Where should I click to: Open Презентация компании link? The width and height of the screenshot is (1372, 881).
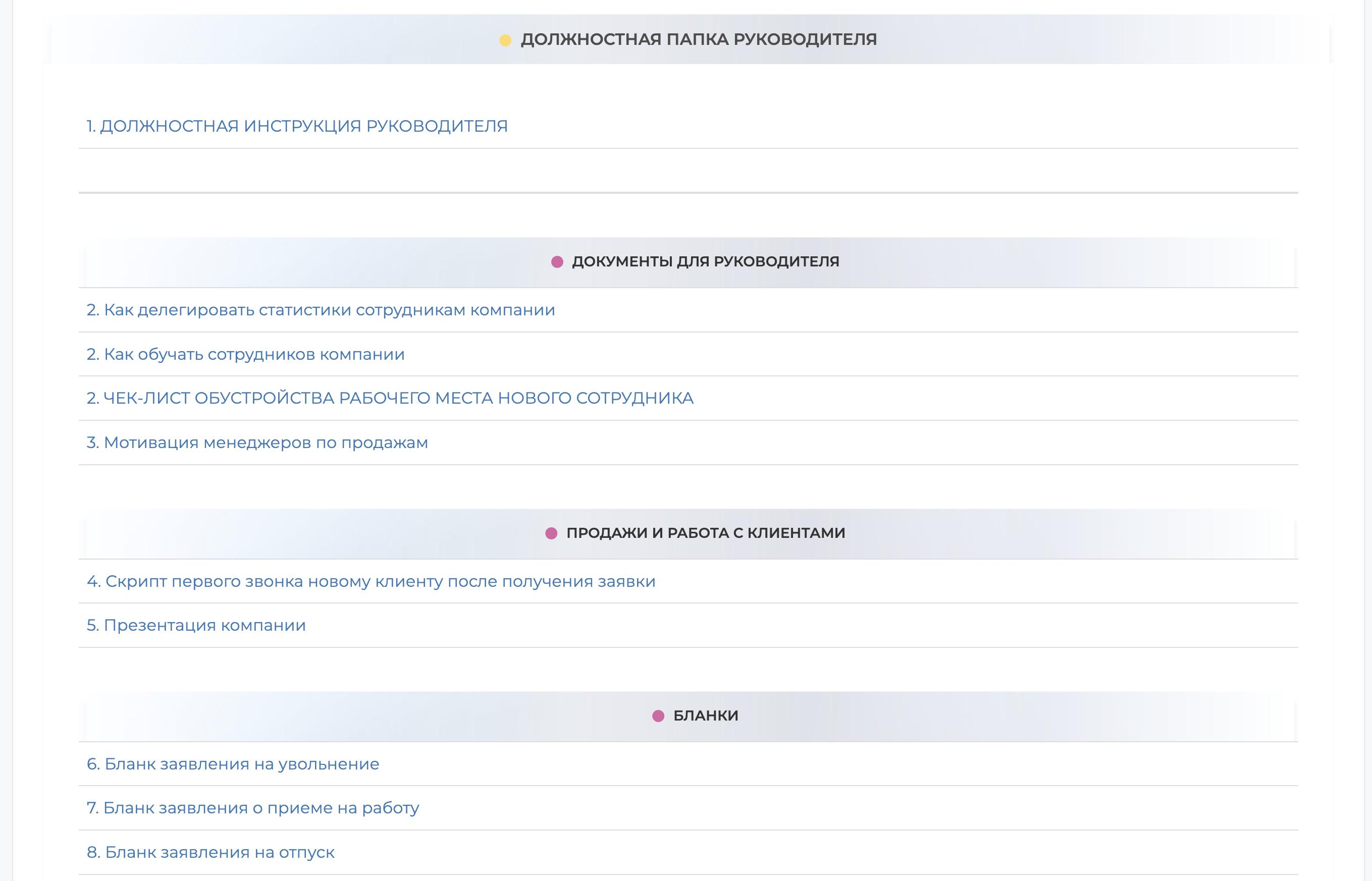196,625
